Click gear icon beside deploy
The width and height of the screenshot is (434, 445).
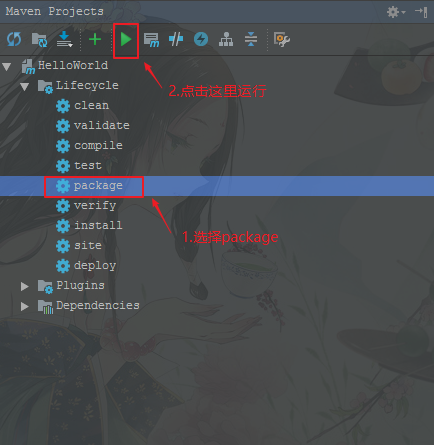click(x=63, y=266)
